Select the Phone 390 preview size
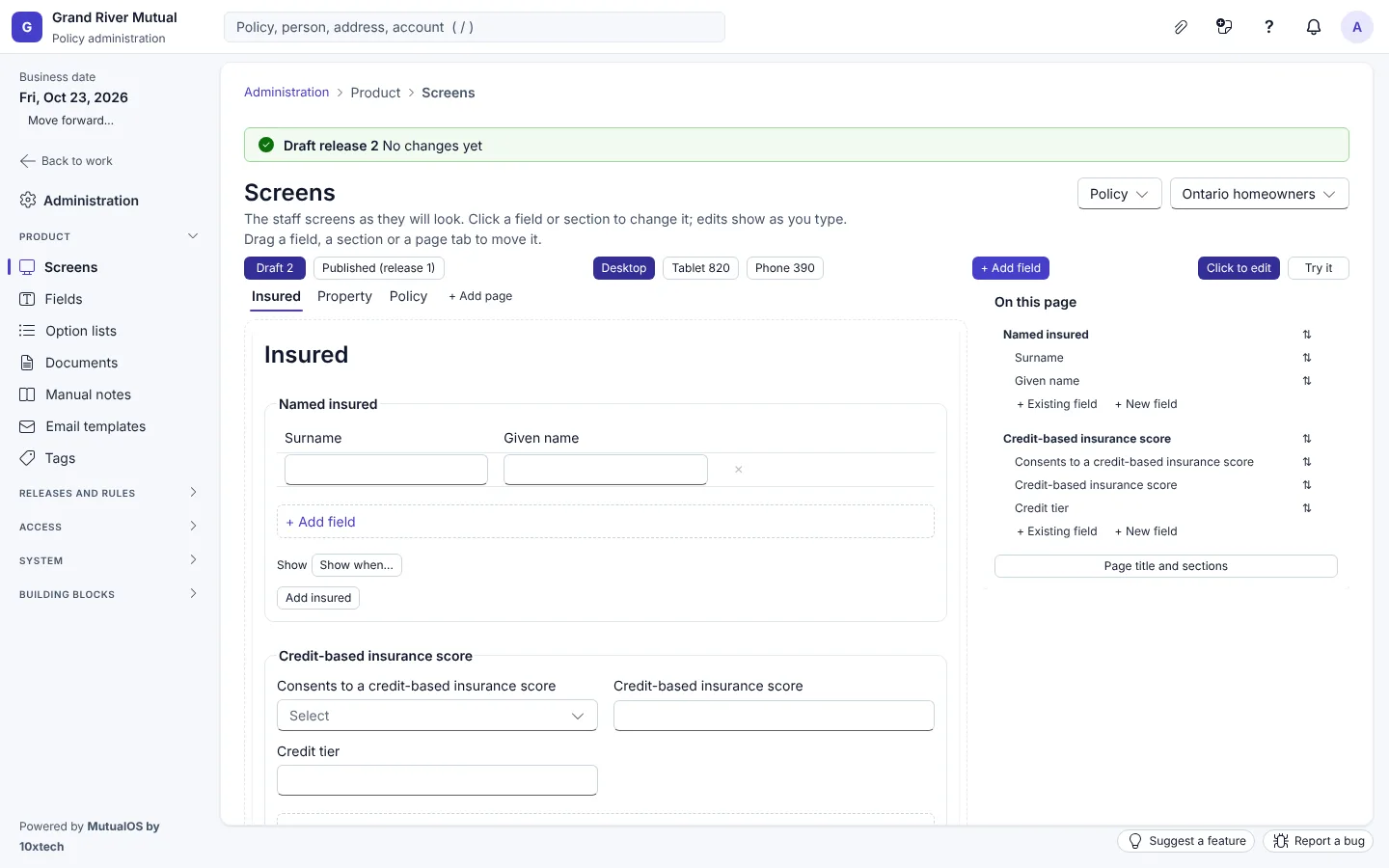Image resolution: width=1389 pixels, height=868 pixels. click(785, 268)
